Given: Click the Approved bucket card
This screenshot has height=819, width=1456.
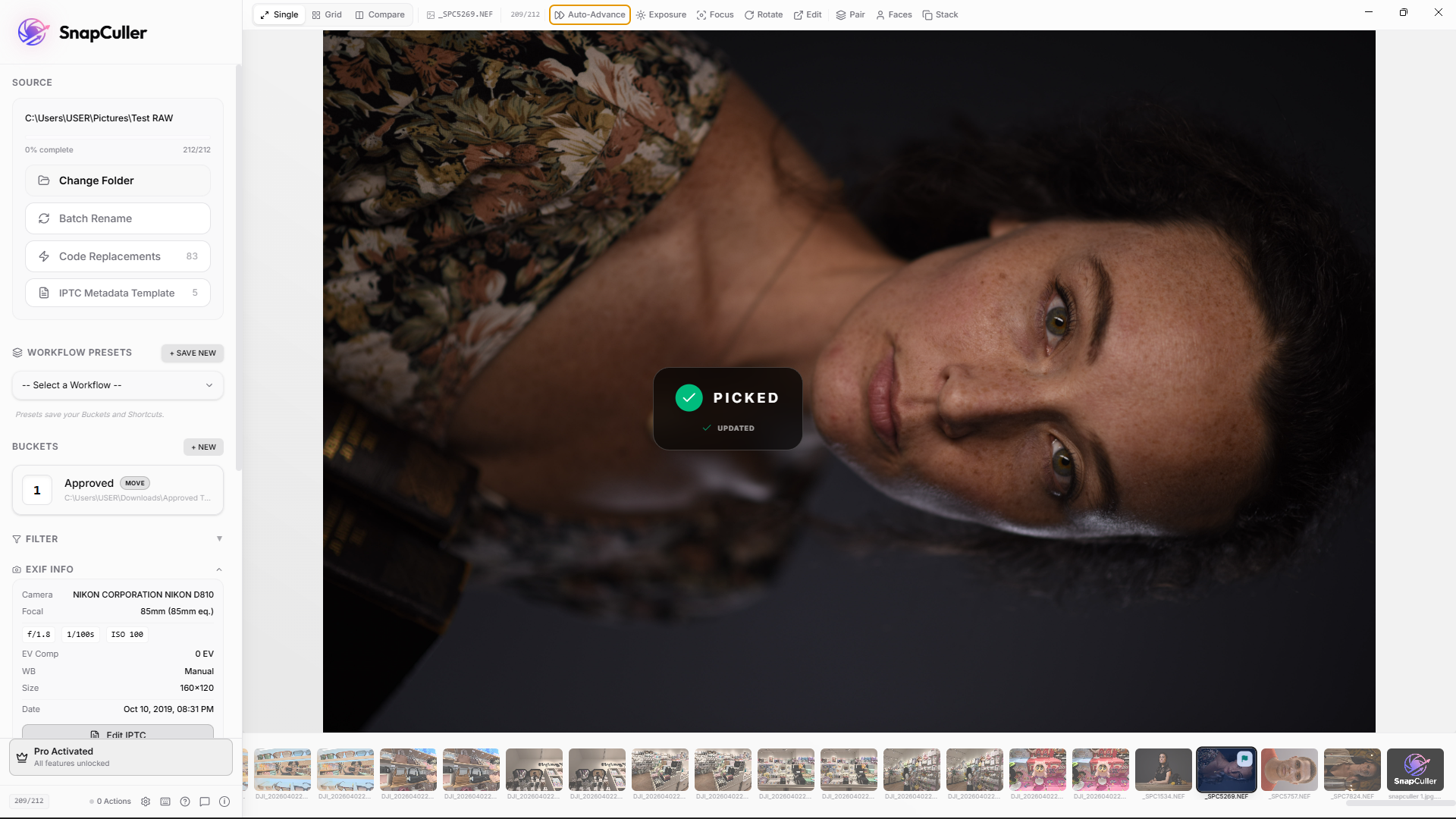Looking at the screenshot, I should pos(118,490).
